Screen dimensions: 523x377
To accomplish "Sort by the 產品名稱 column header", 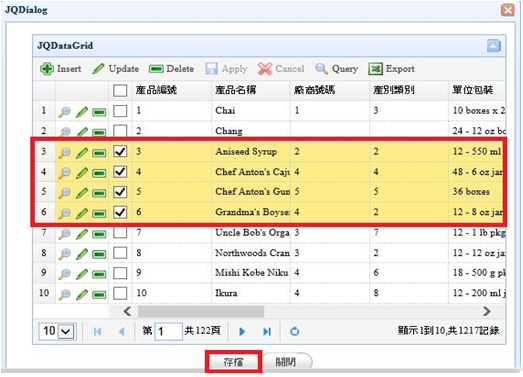I will pyautogui.click(x=251, y=90).
